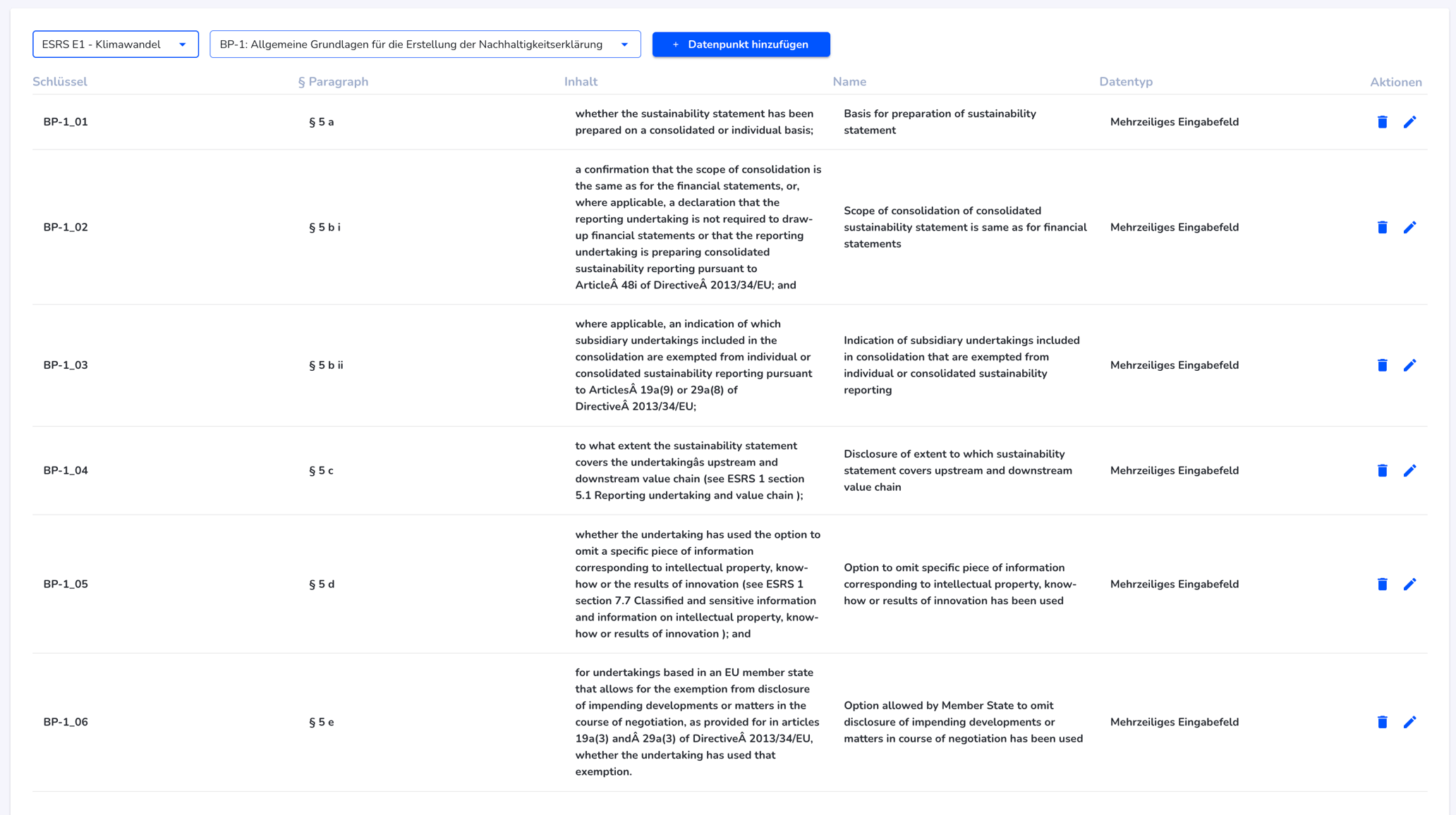Click the Name column header

pyautogui.click(x=849, y=82)
